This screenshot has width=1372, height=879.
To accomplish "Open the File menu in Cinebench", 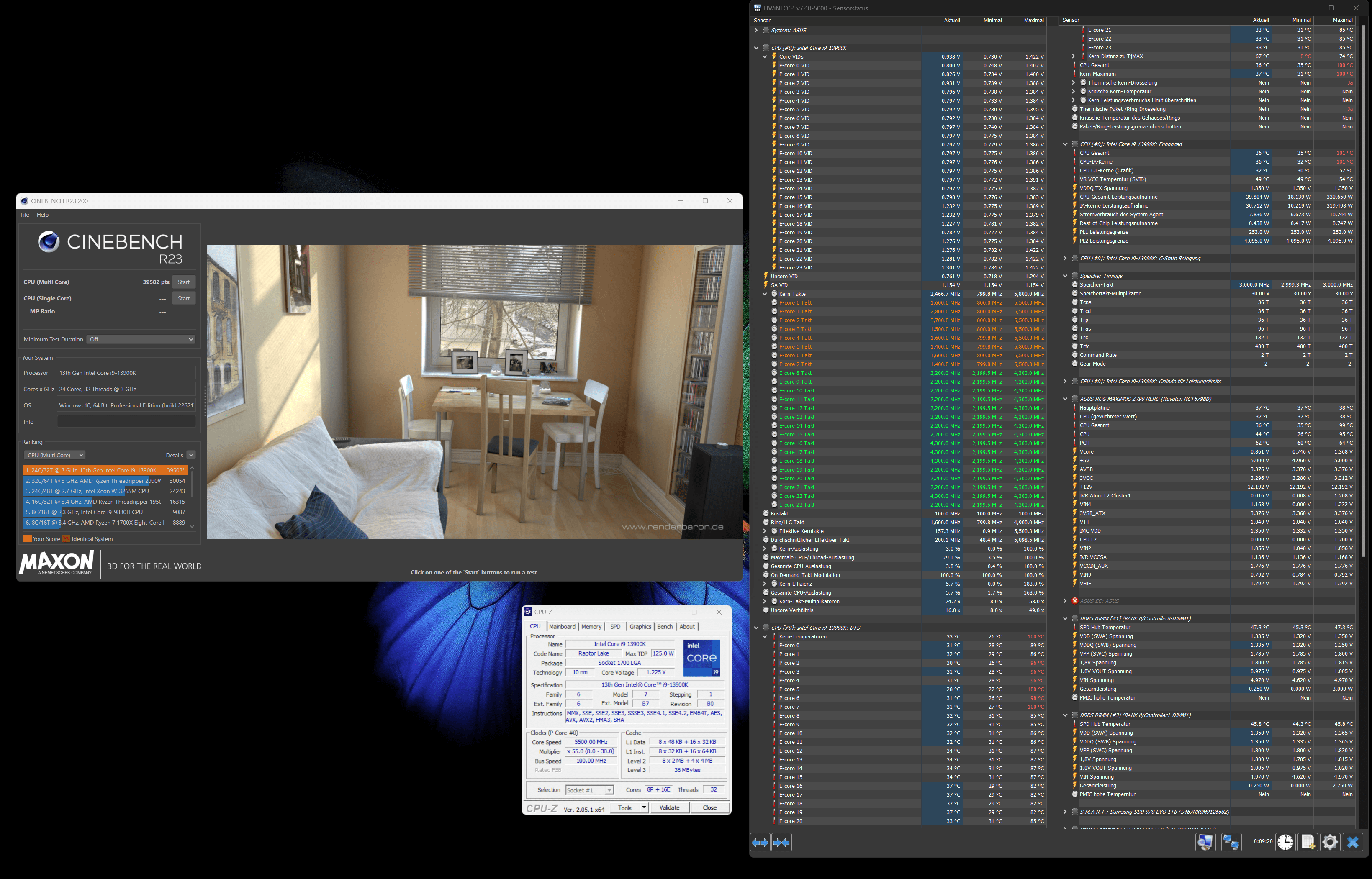I will [x=25, y=215].
